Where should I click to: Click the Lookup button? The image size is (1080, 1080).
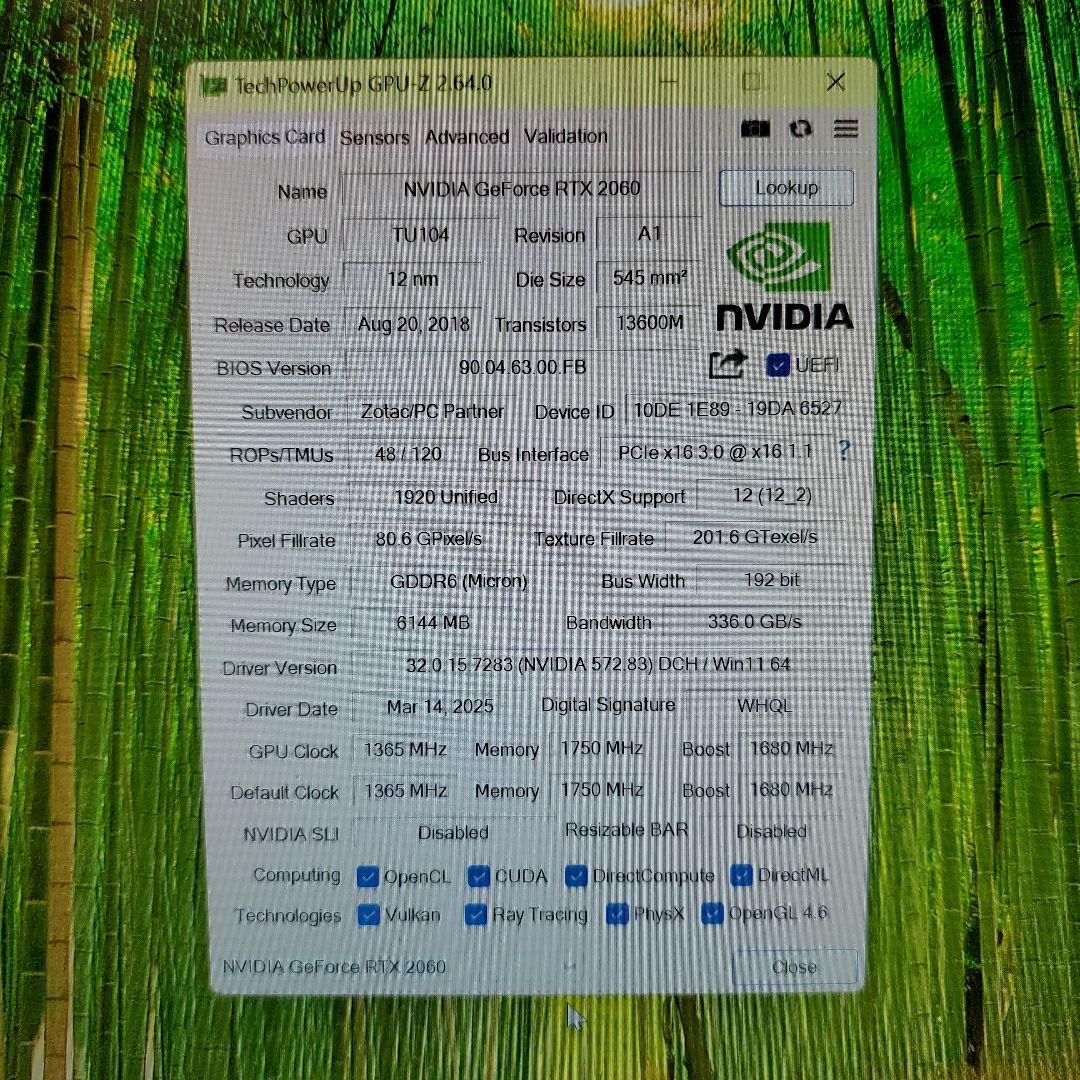click(786, 188)
